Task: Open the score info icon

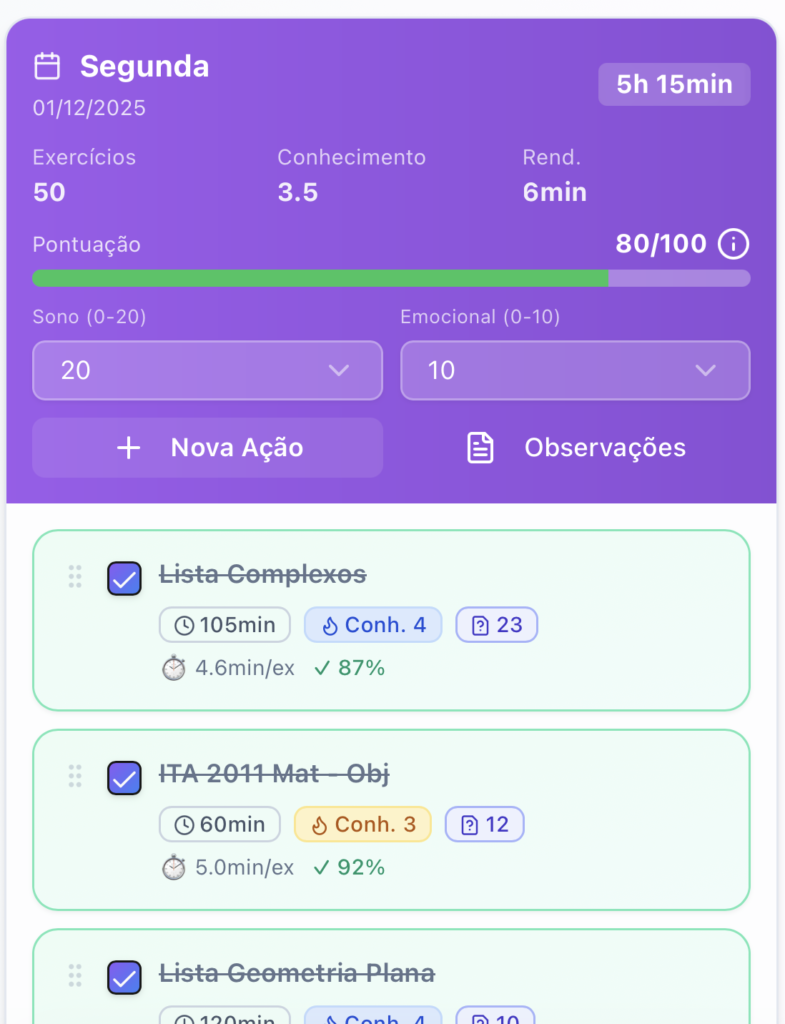Action: [734, 244]
